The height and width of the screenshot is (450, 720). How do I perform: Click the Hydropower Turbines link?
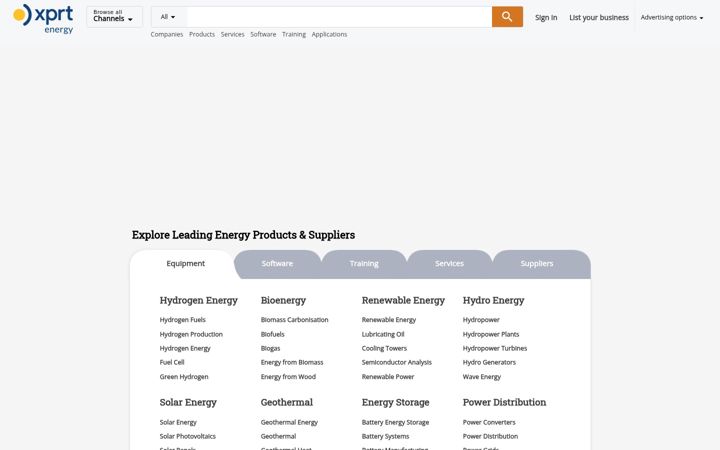[495, 349]
